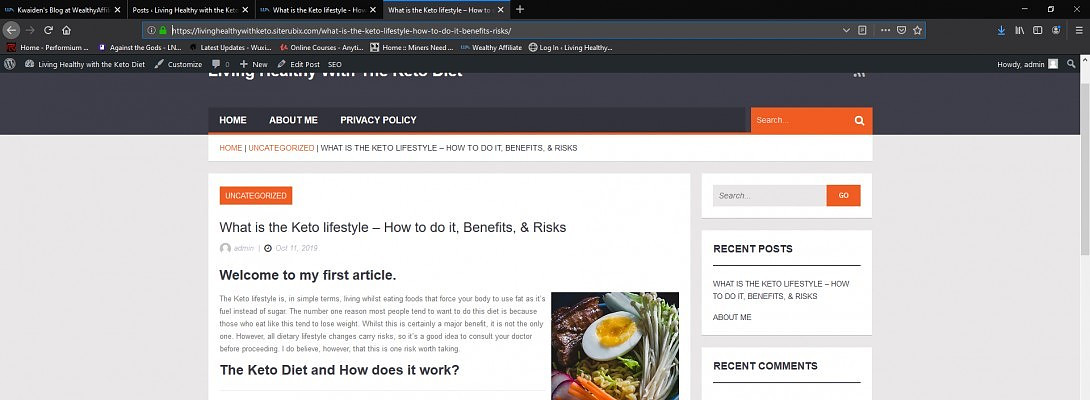Close the Posts Living Healthy tab
Screen dimensions: 1090x400
(246, 10)
